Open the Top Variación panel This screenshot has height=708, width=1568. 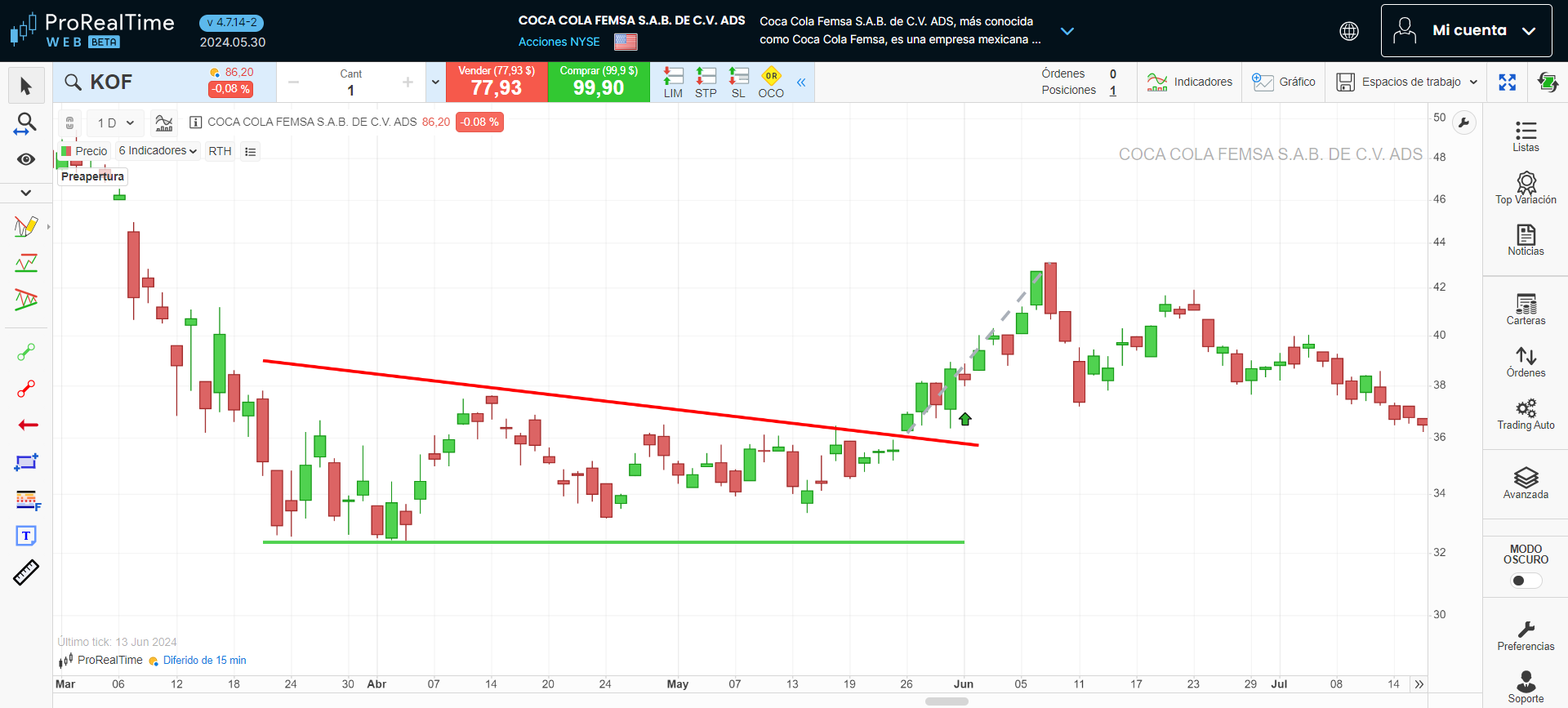pos(1526,188)
